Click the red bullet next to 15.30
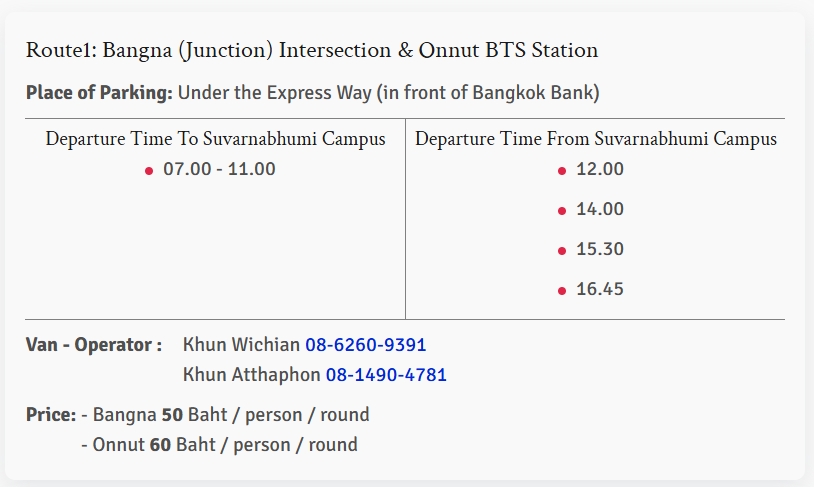 click(562, 251)
